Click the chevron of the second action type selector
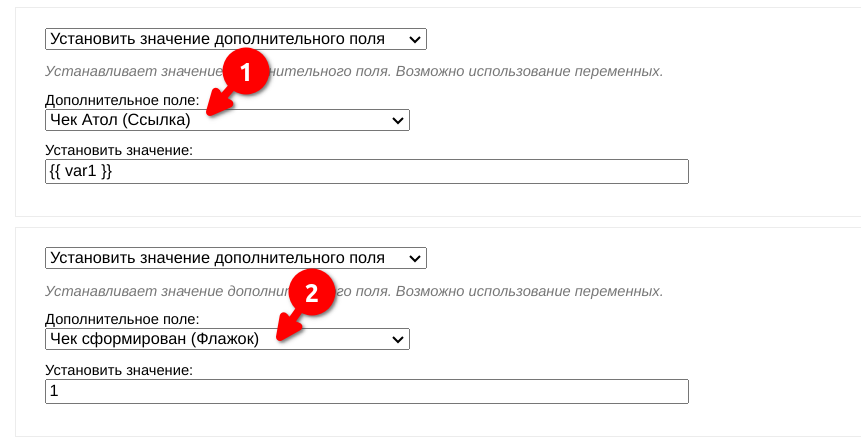This screenshot has width=861, height=445. pos(415,259)
